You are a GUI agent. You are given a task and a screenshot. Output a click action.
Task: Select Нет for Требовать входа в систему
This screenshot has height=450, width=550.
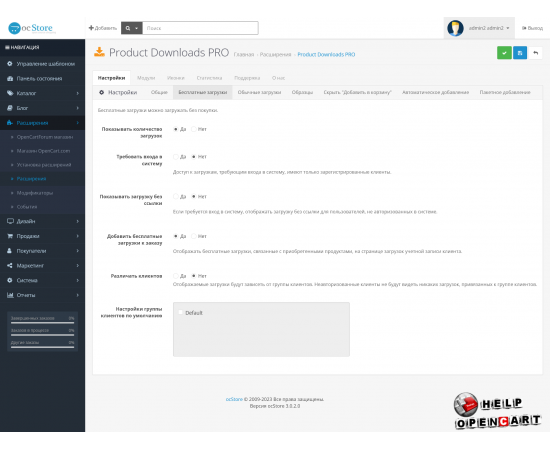click(x=194, y=157)
